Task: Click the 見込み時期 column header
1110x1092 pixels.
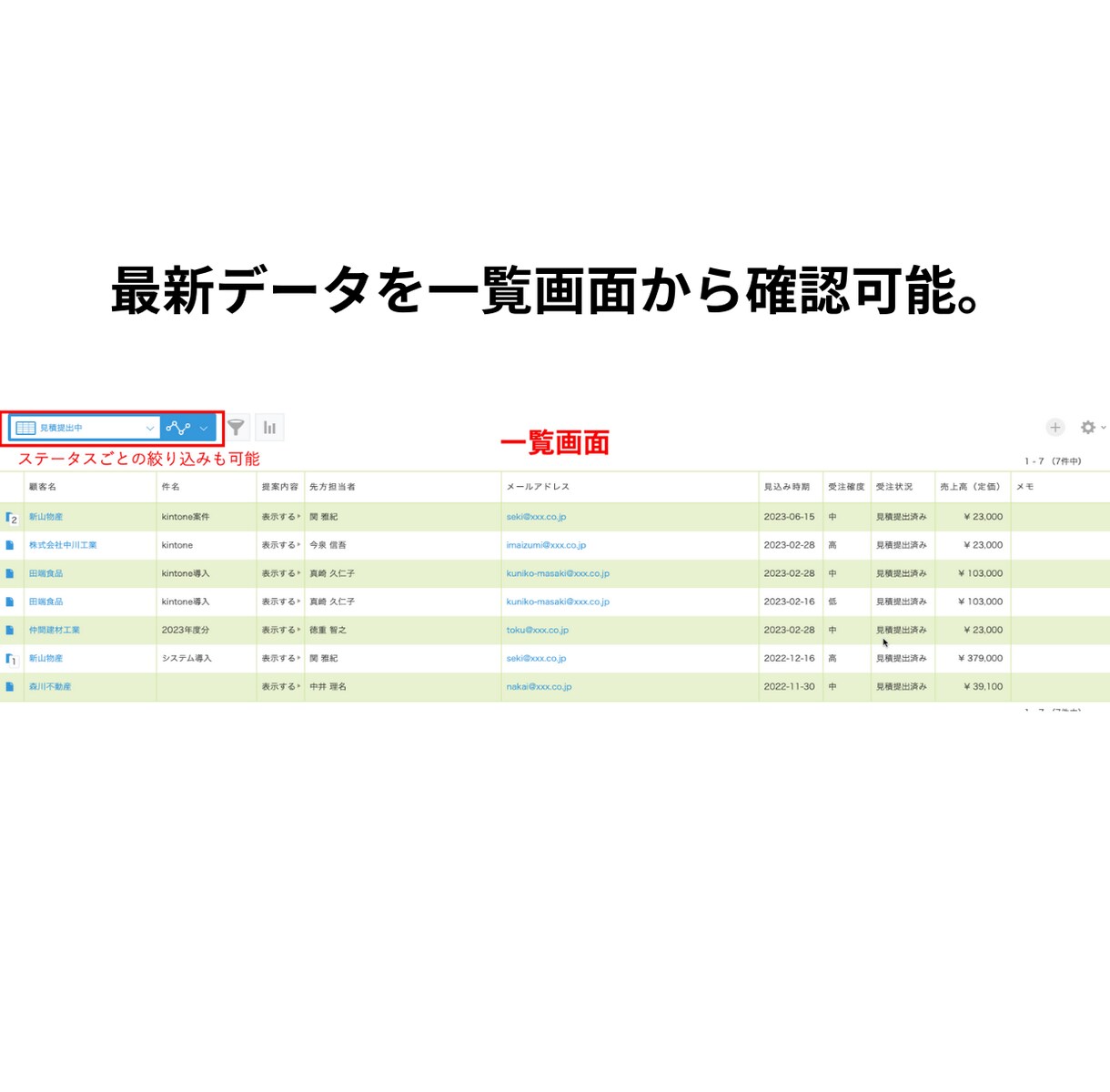Action: tap(787, 487)
